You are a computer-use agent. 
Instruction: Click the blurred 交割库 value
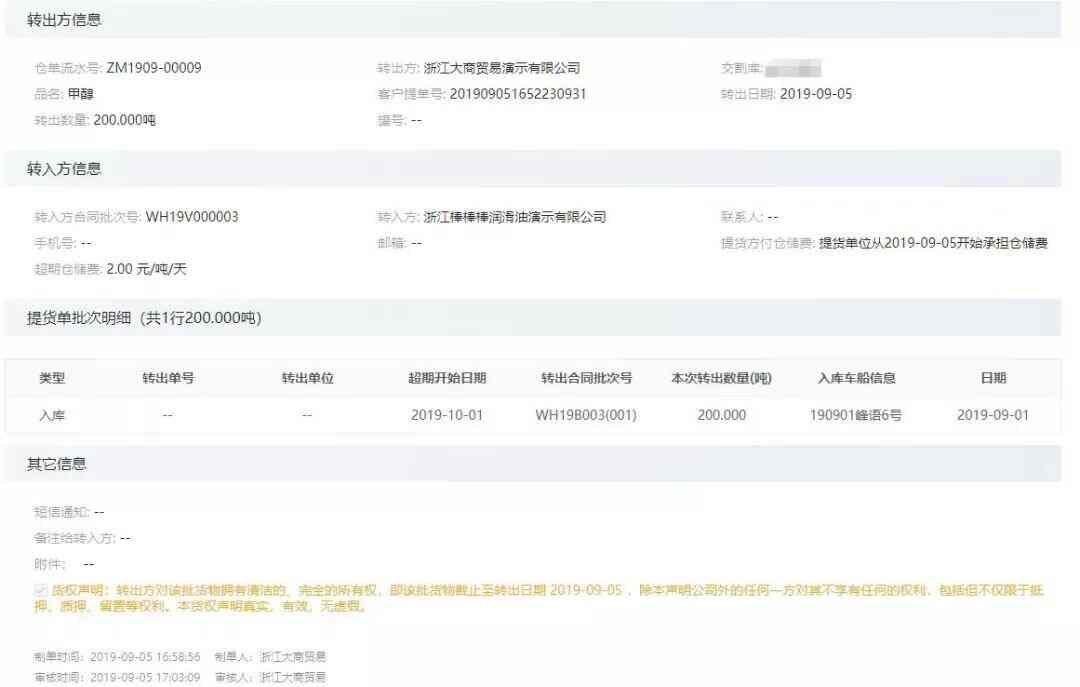point(793,69)
